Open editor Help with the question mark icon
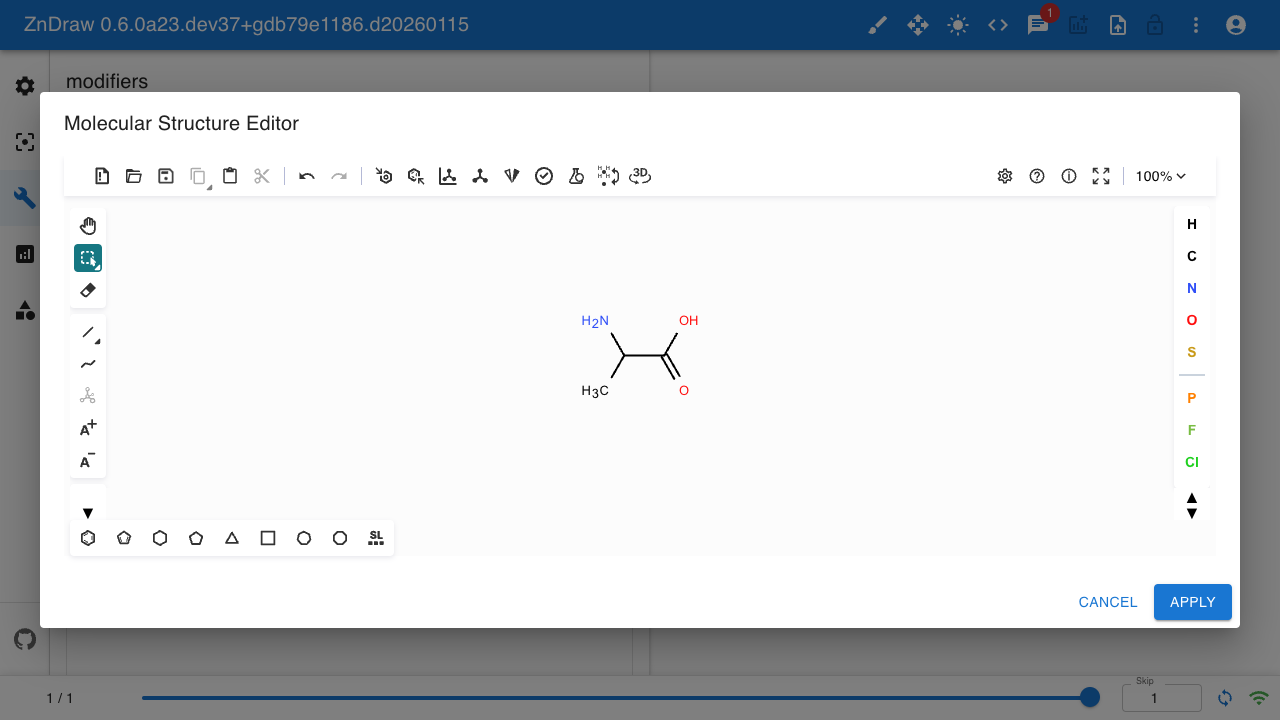Screen dimensions: 1280x720 coord(1037,176)
